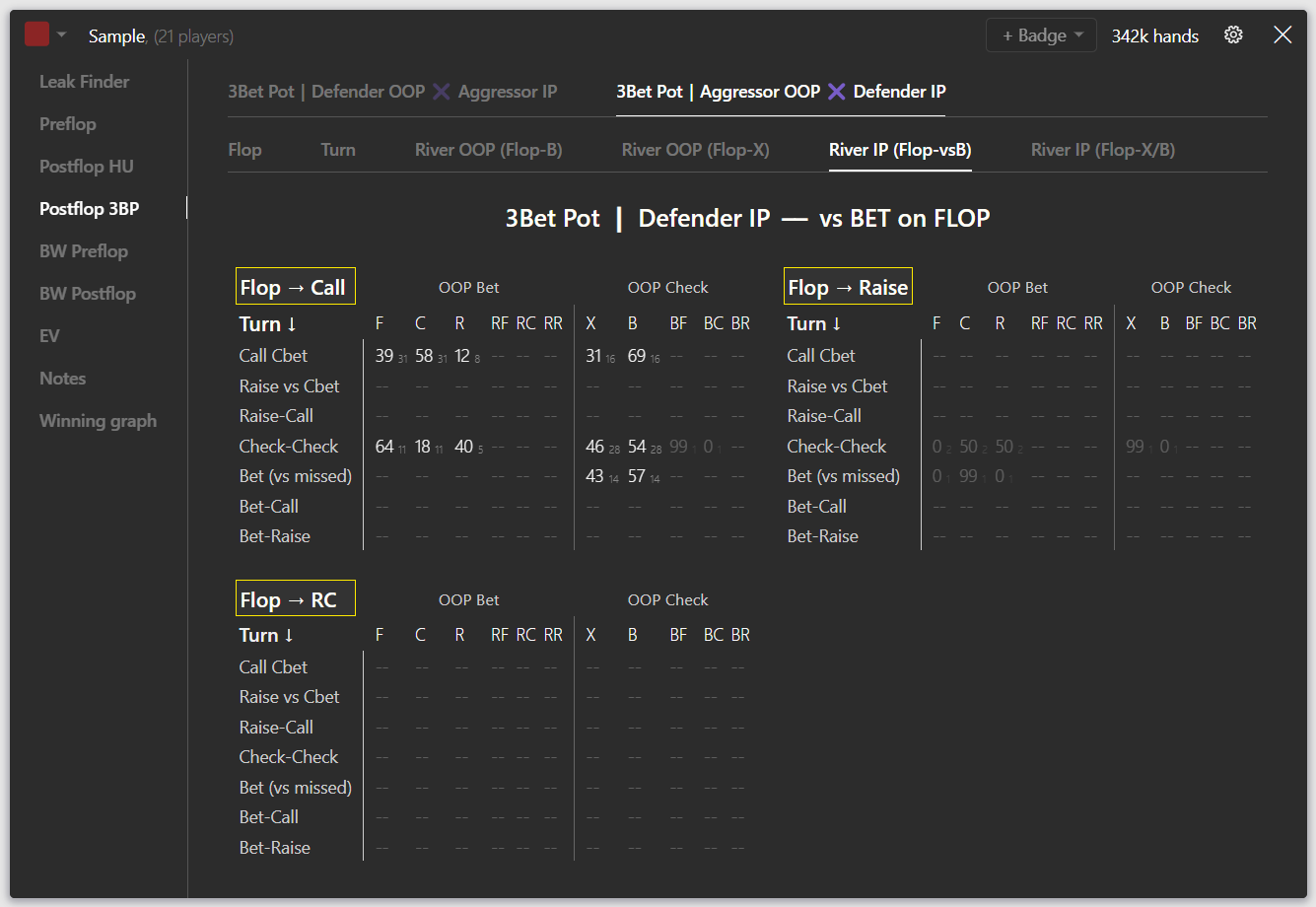Click Check-Check raise value 40
Screen dimensions: 1316x907
pyautogui.click(x=463, y=447)
